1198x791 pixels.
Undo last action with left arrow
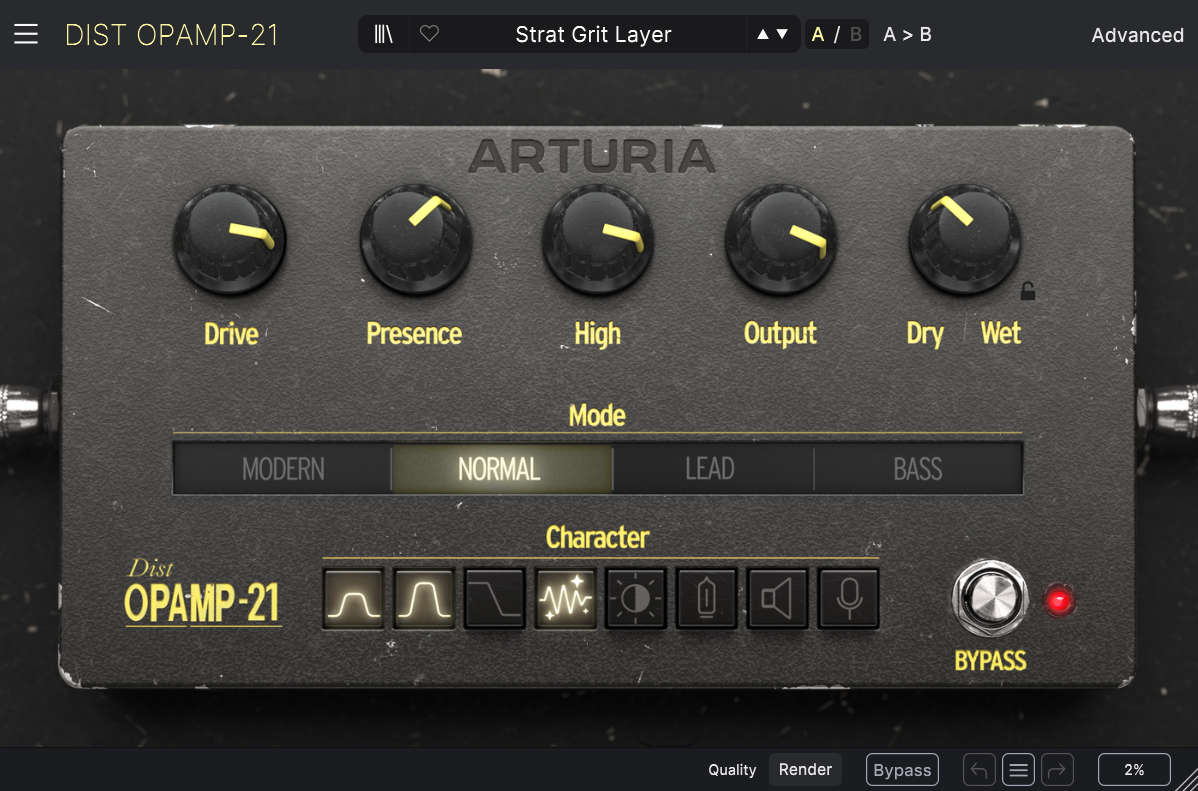pyautogui.click(x=979, y=770)
